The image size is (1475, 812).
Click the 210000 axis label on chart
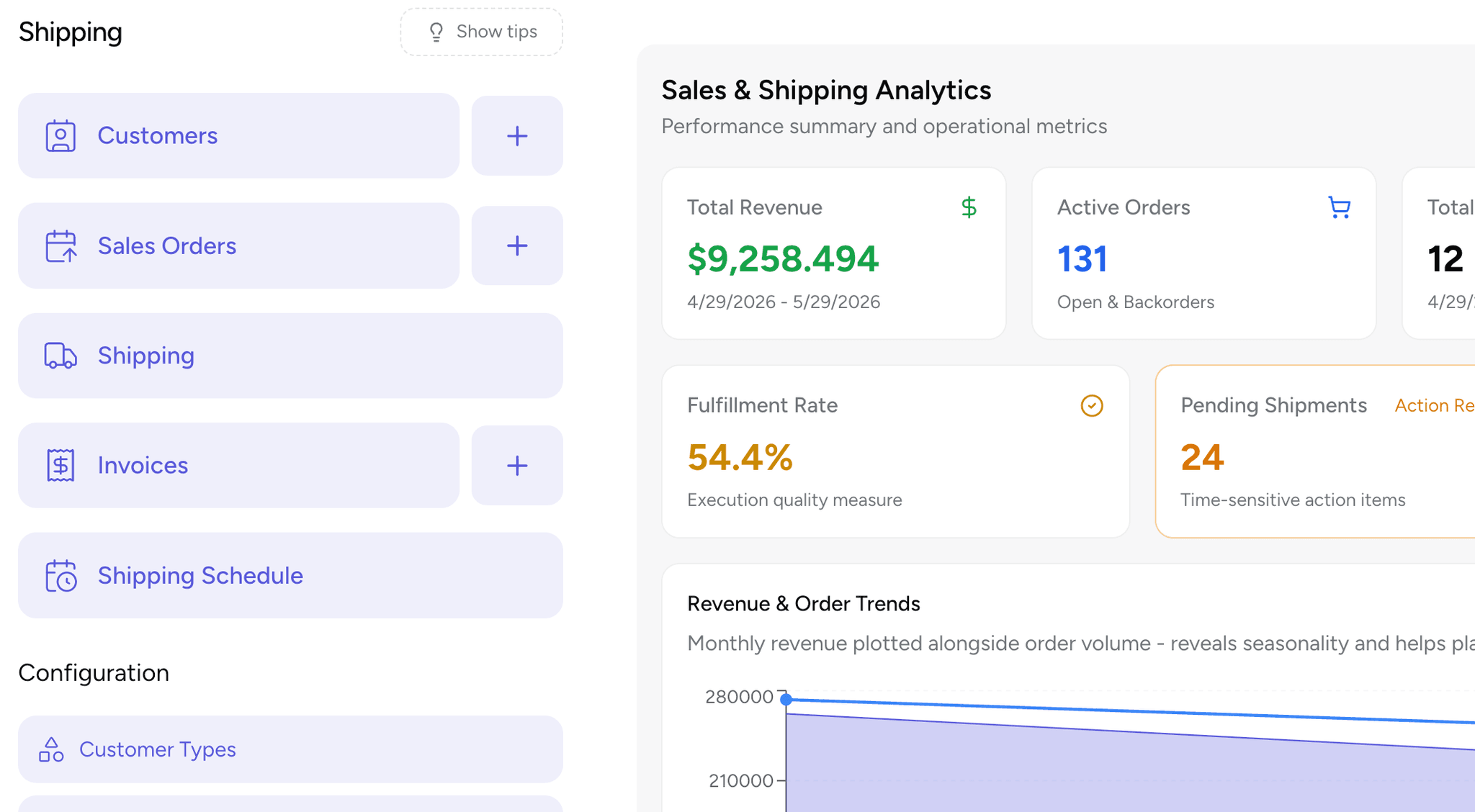740,780
